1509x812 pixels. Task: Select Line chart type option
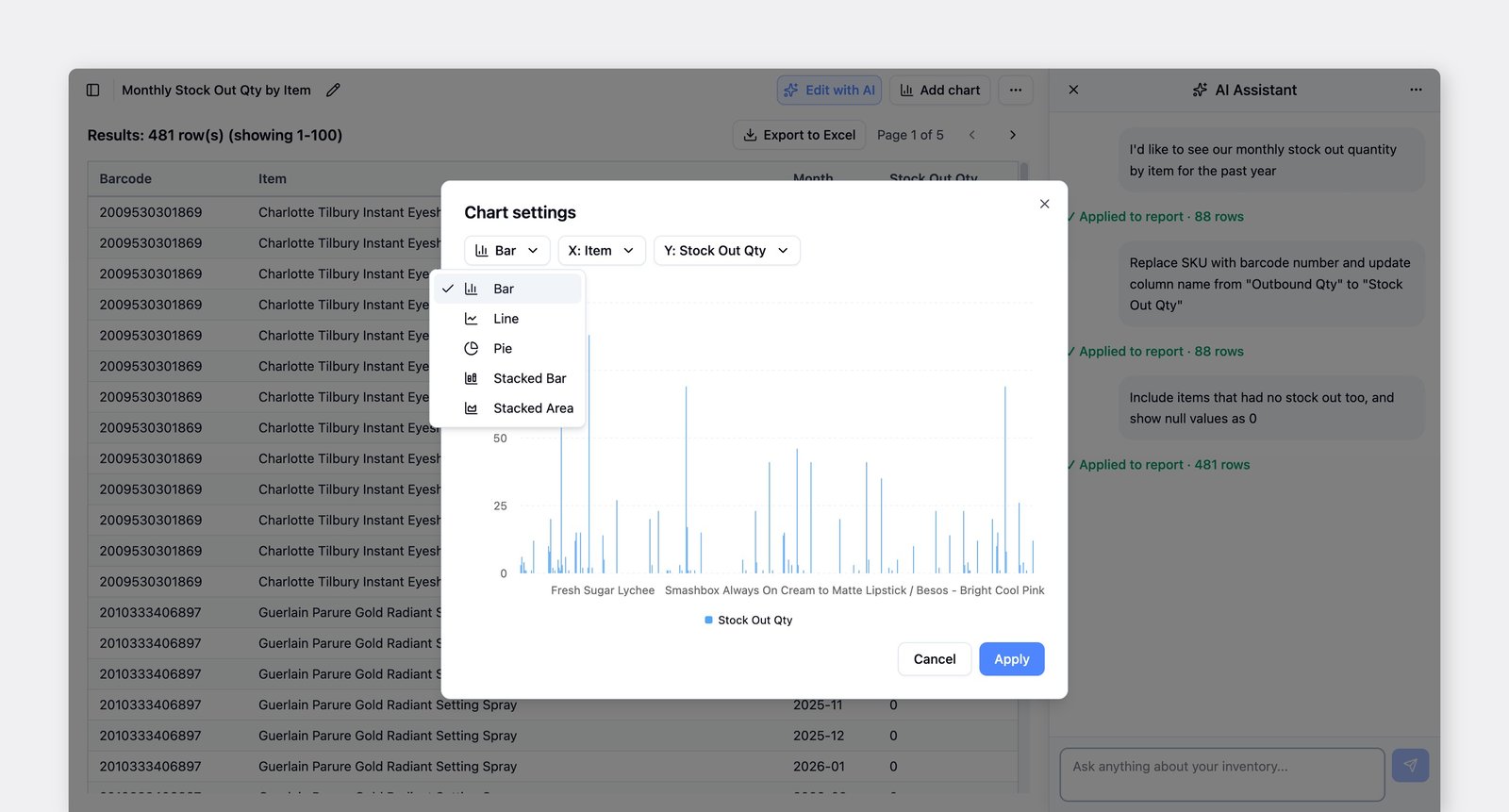[x=507, y=319]
